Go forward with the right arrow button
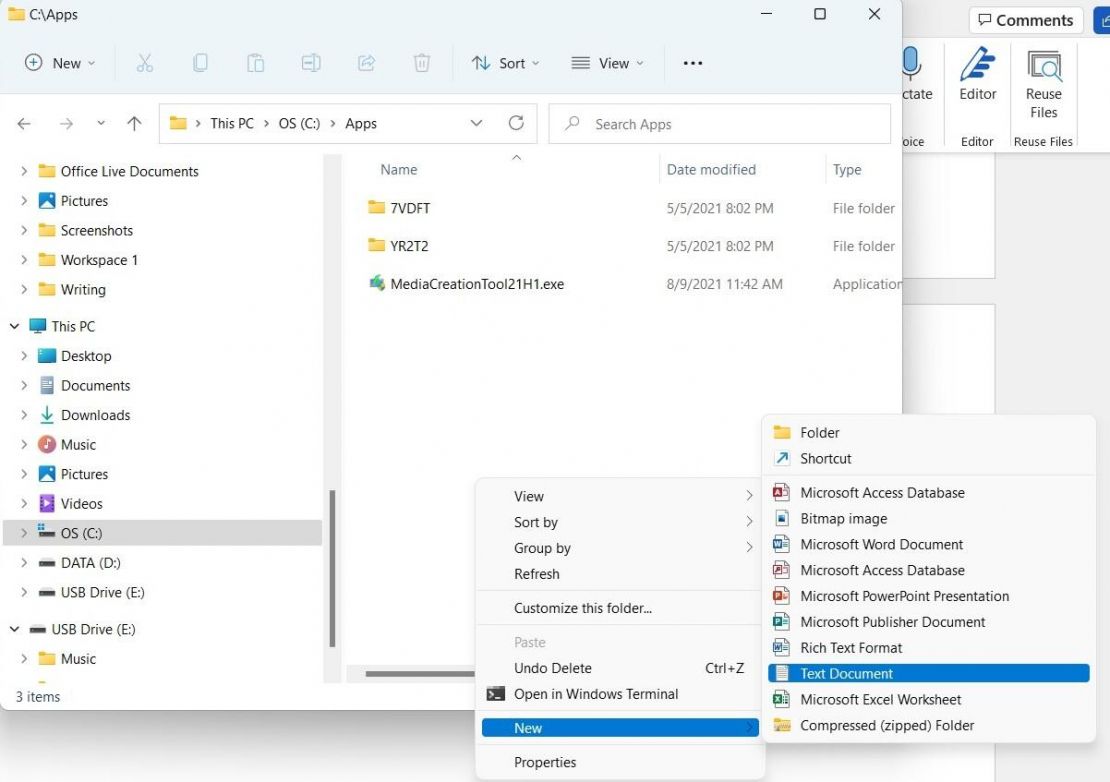This screenshot has height=782, width=1110. (x=66, y=124)
